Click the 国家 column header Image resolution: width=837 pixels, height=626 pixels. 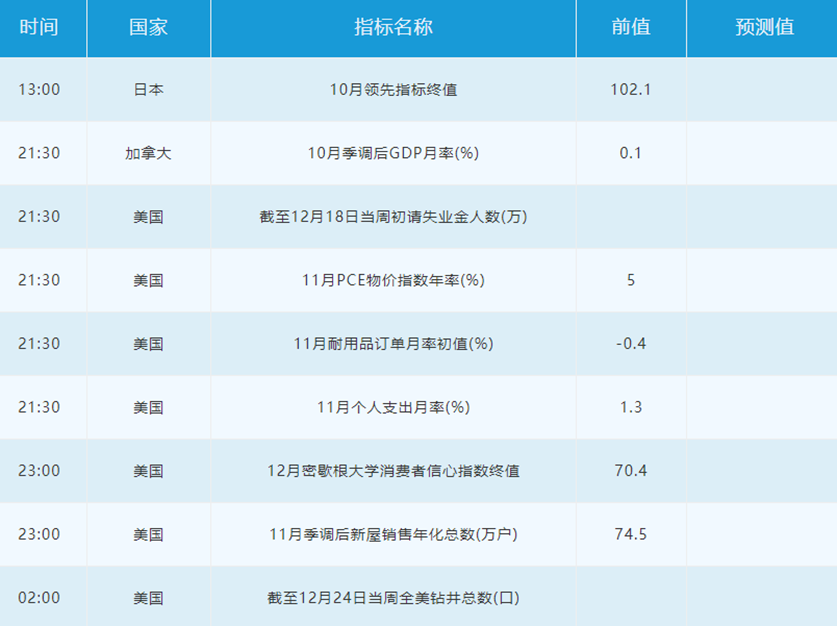pos(148,27)
